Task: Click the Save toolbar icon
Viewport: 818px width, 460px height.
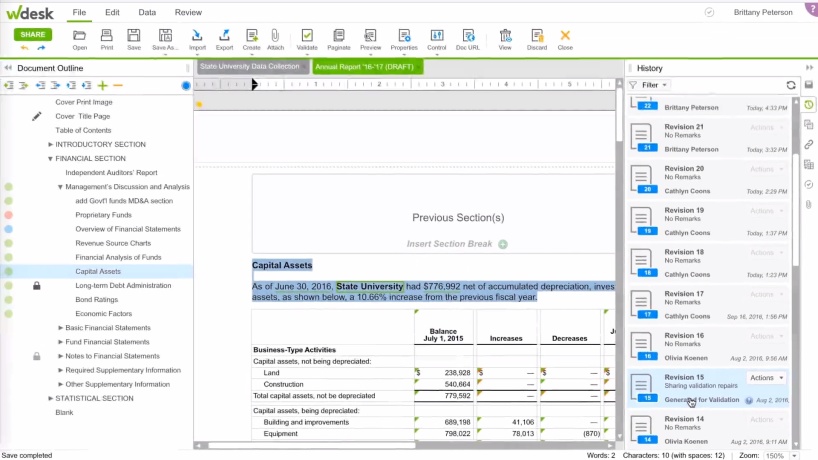Action: [134, 40]
